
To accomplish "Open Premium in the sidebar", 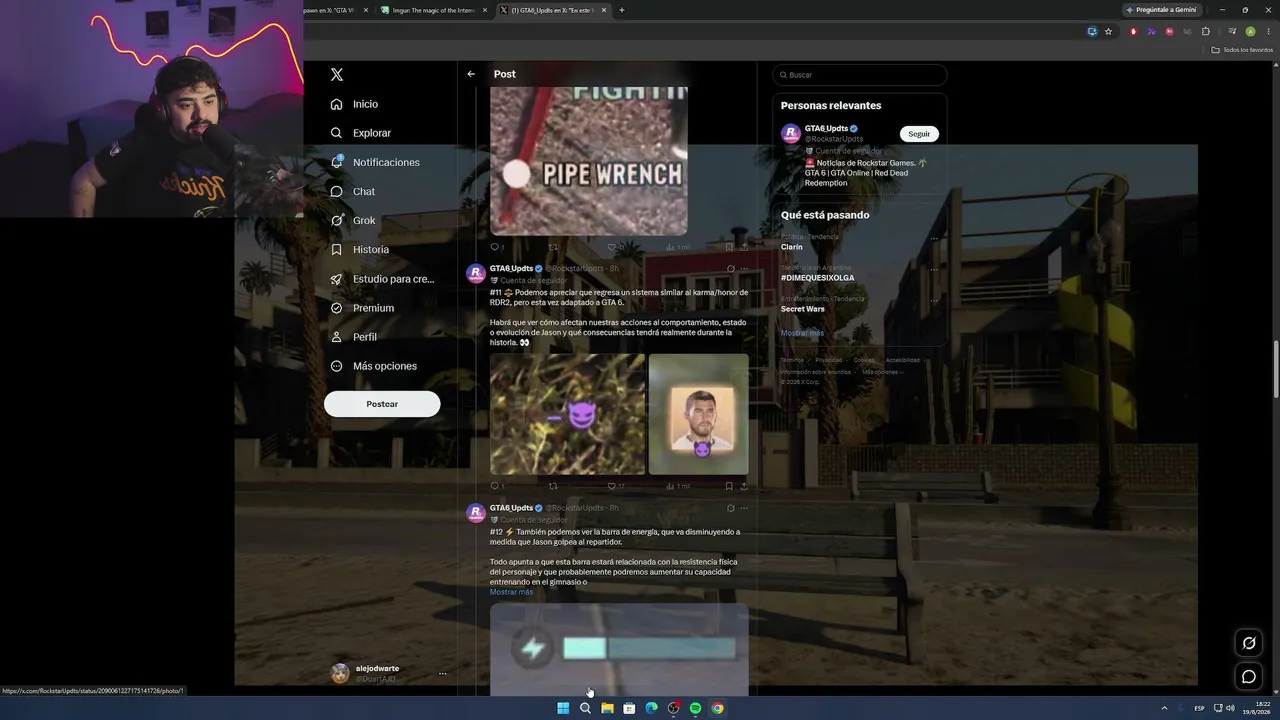I will (362, 308).
